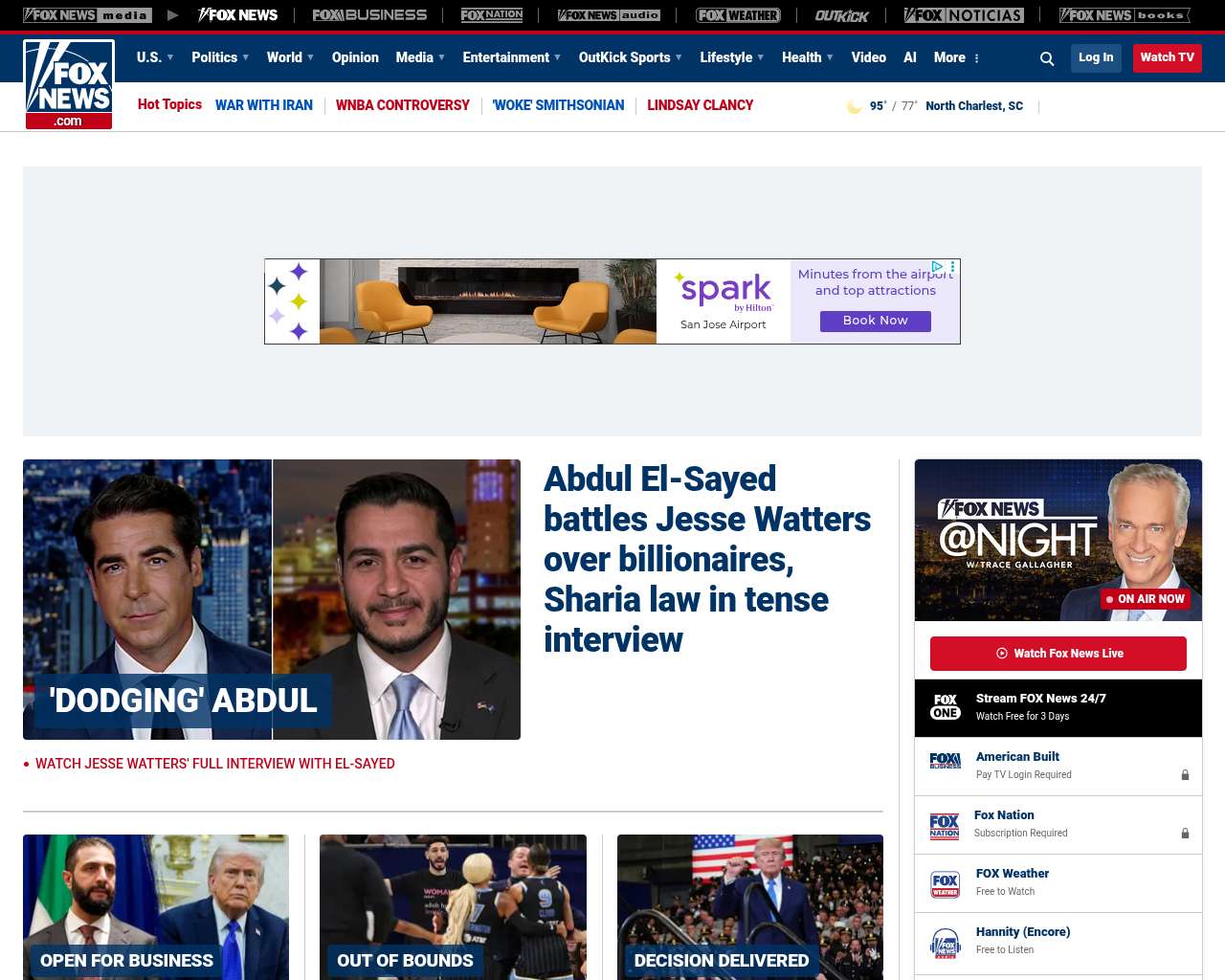Click the Log In button
Screen dimensions: 1225x980
[1096, 57]
